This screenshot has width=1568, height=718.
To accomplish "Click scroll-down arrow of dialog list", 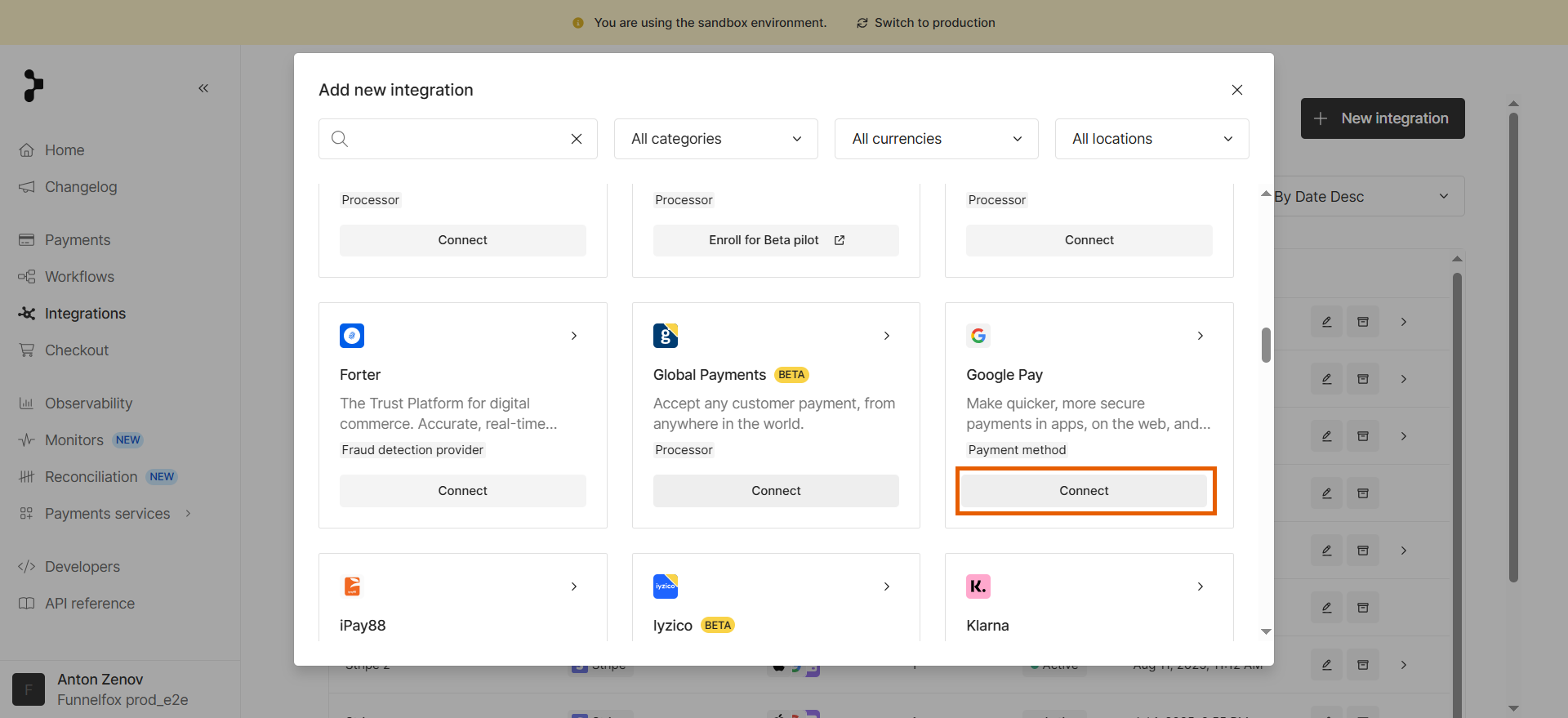I will click(1266, 631).
